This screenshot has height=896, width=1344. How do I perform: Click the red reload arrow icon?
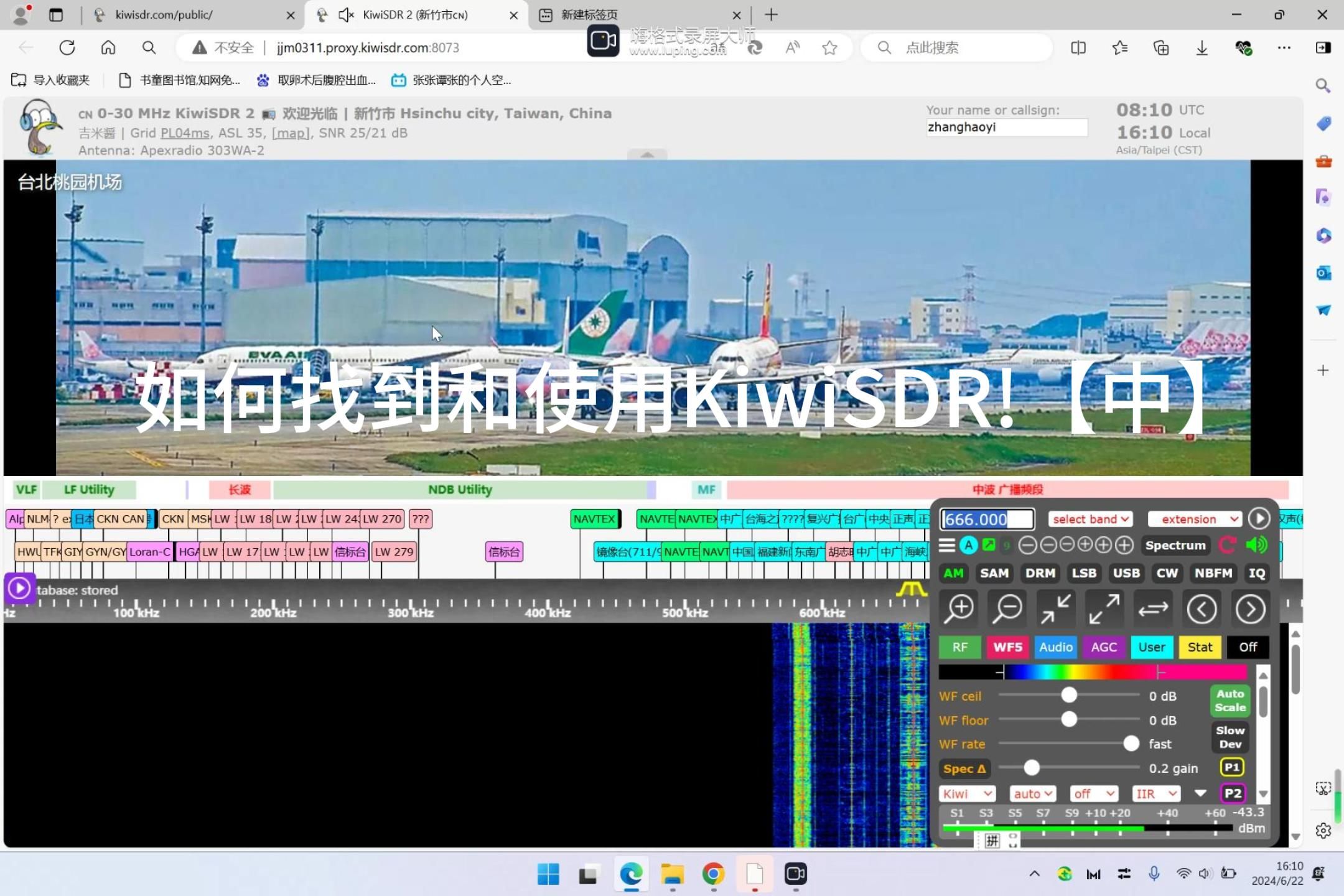pyautogui.click(x=1228, y=545)
